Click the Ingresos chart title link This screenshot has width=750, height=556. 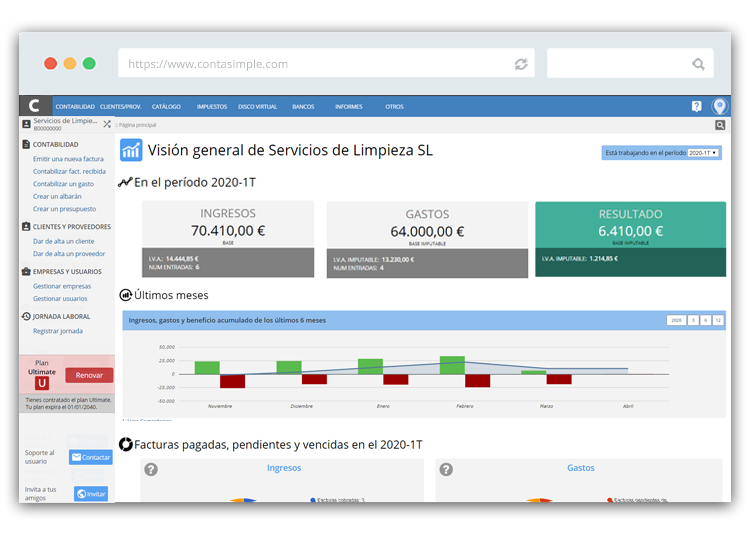click(284, 468)
